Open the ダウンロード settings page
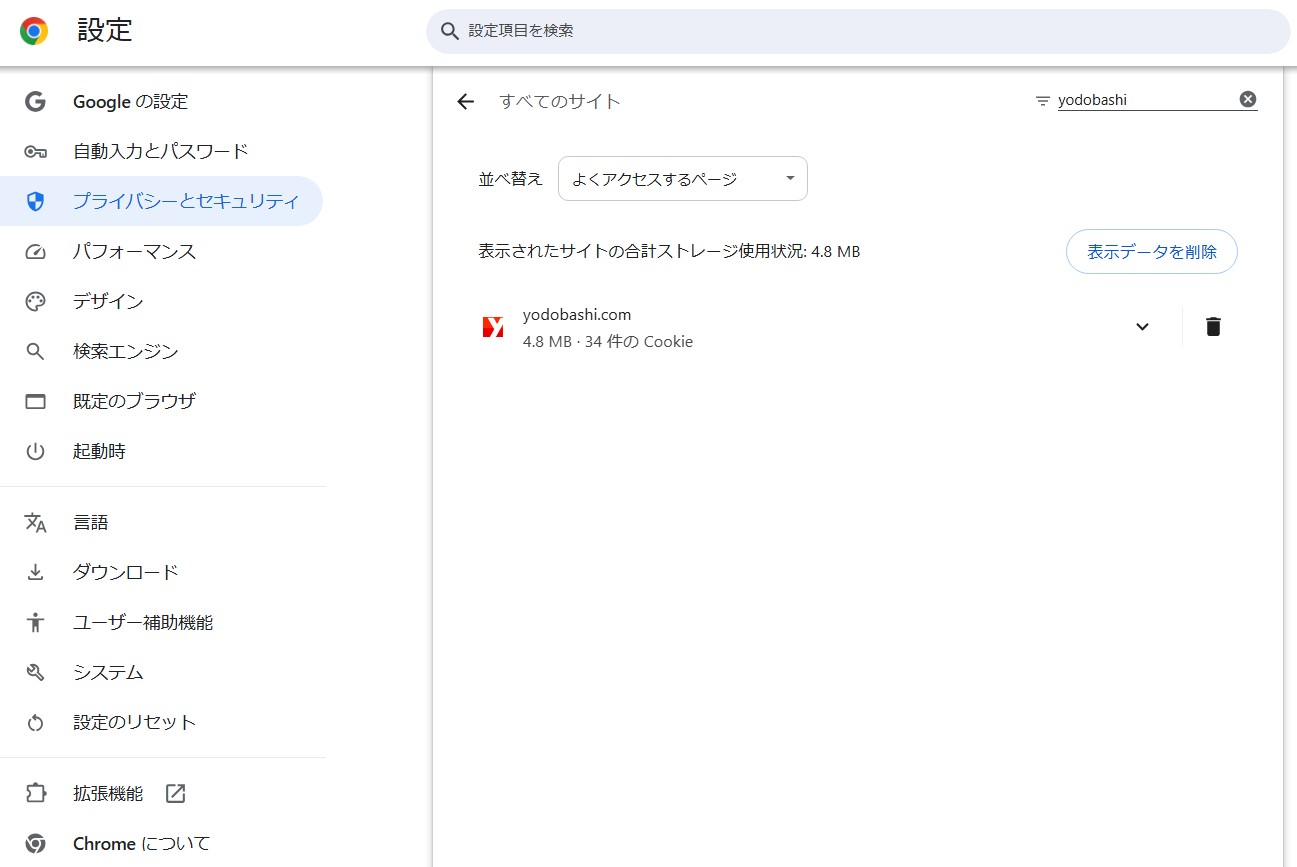This screenshot has height=867, width=1297. 125,572
